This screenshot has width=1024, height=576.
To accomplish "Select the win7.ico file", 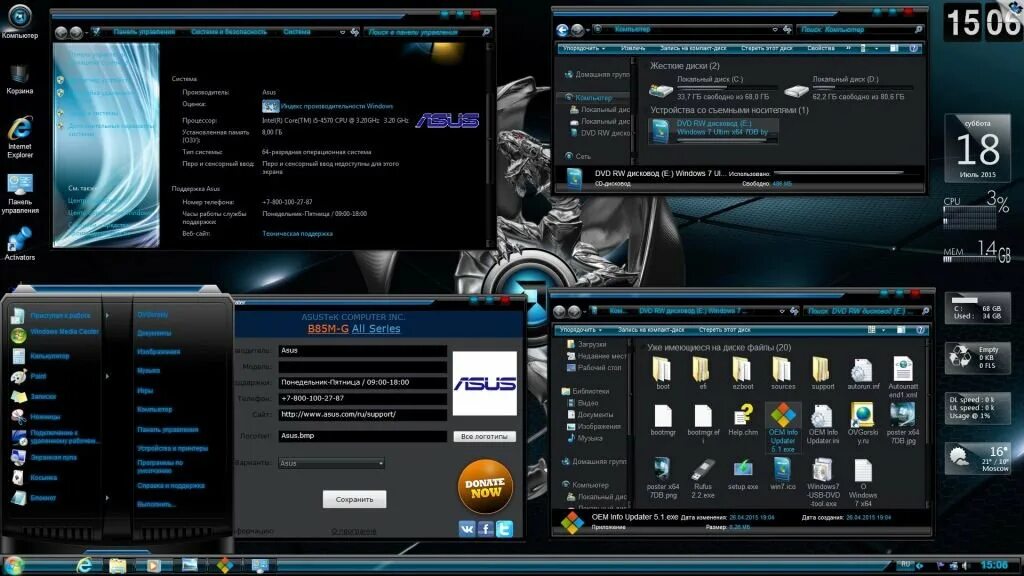I will click(782, 475).
